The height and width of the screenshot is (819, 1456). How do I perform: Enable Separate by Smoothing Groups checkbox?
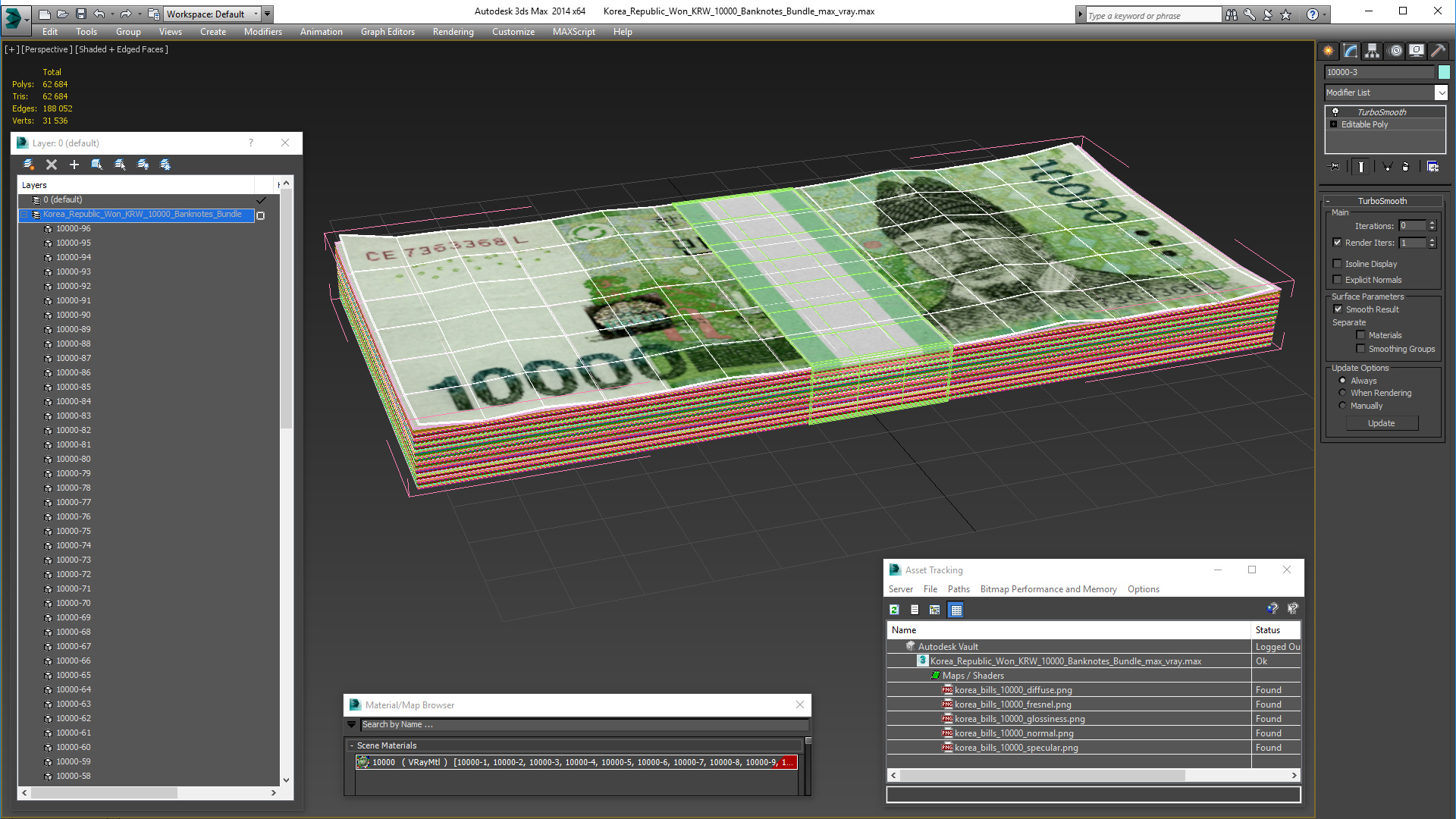click(x=1360, y=349)
